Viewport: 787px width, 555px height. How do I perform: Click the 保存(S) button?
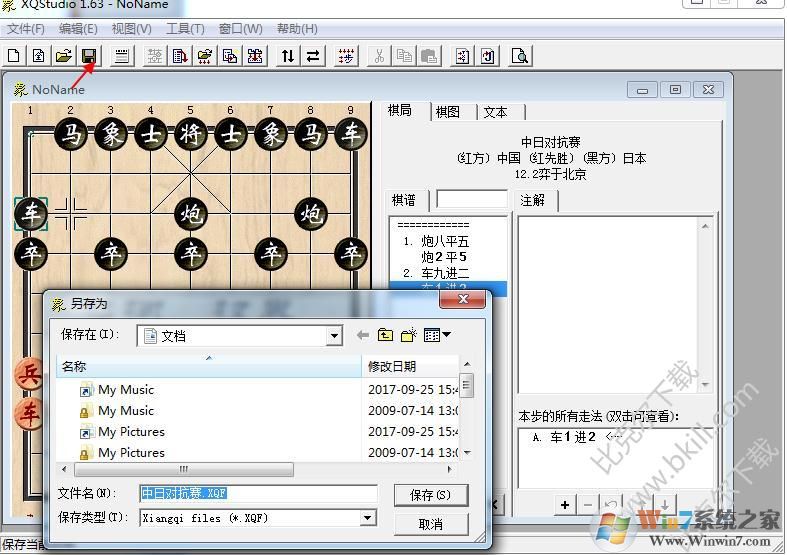[431, 495]
